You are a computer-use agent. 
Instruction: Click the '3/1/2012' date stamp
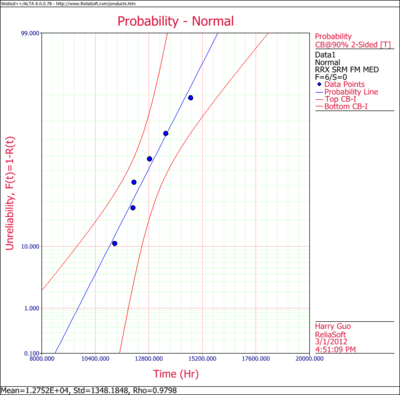tap(331, 342)
